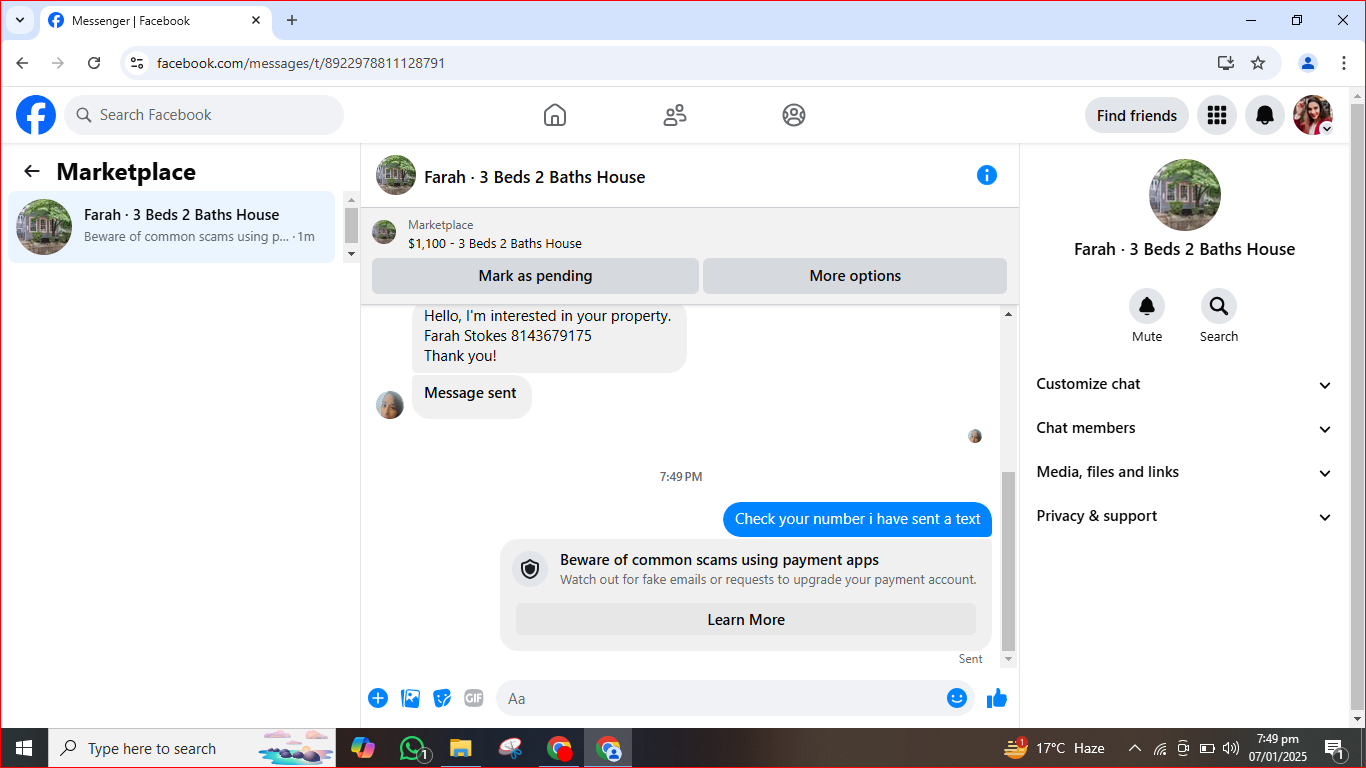Viewport: 1366px width, 768px height.
Task: Choose a GIF icon
Action: 474,698
